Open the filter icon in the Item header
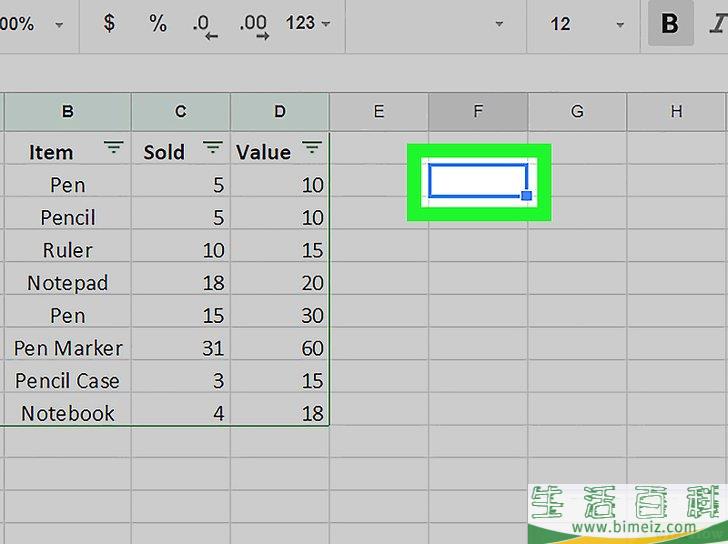This screenshot has width=728, height=544. (114, 149)
